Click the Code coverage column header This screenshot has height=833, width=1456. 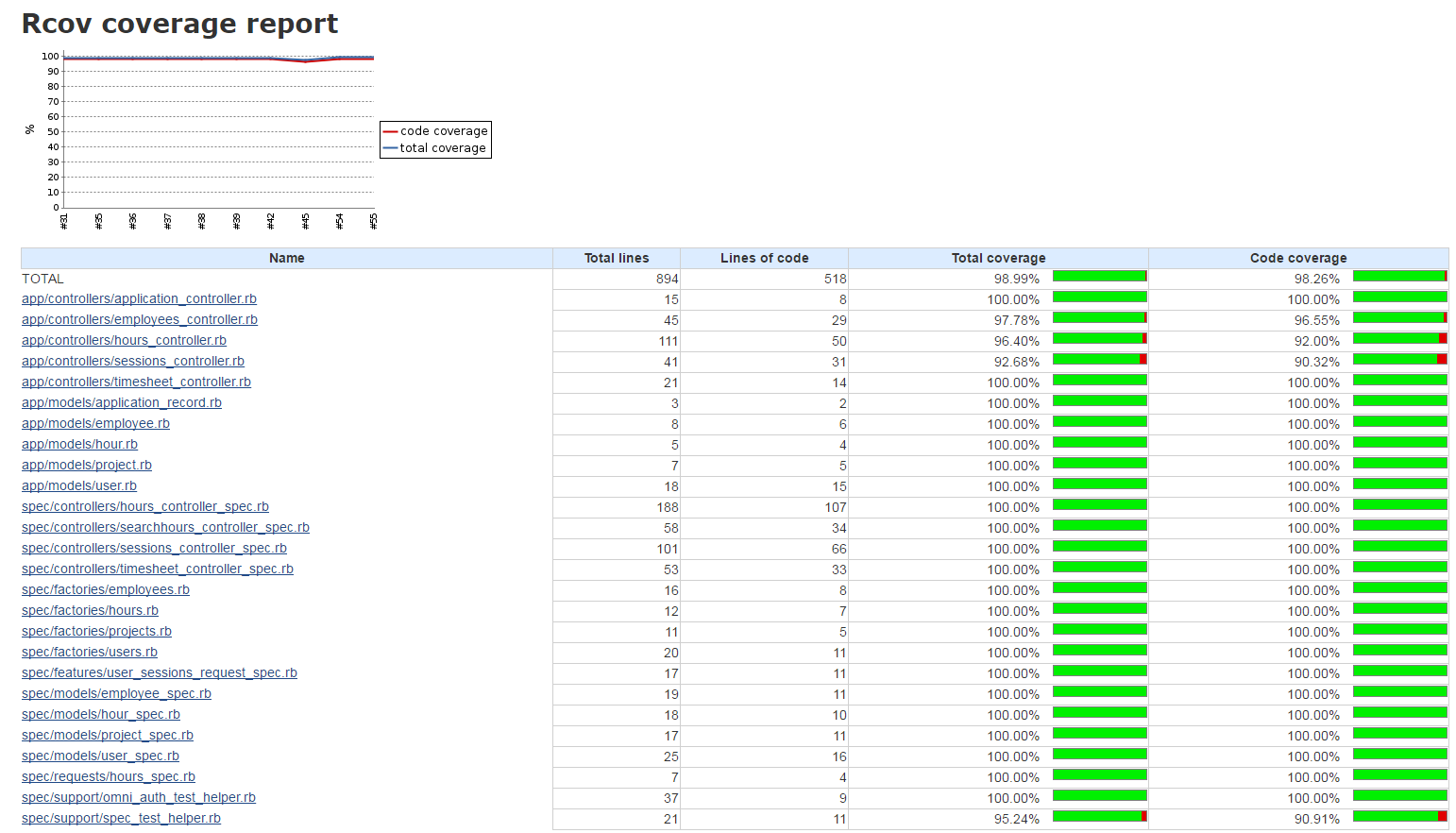tap(1298, 258)
